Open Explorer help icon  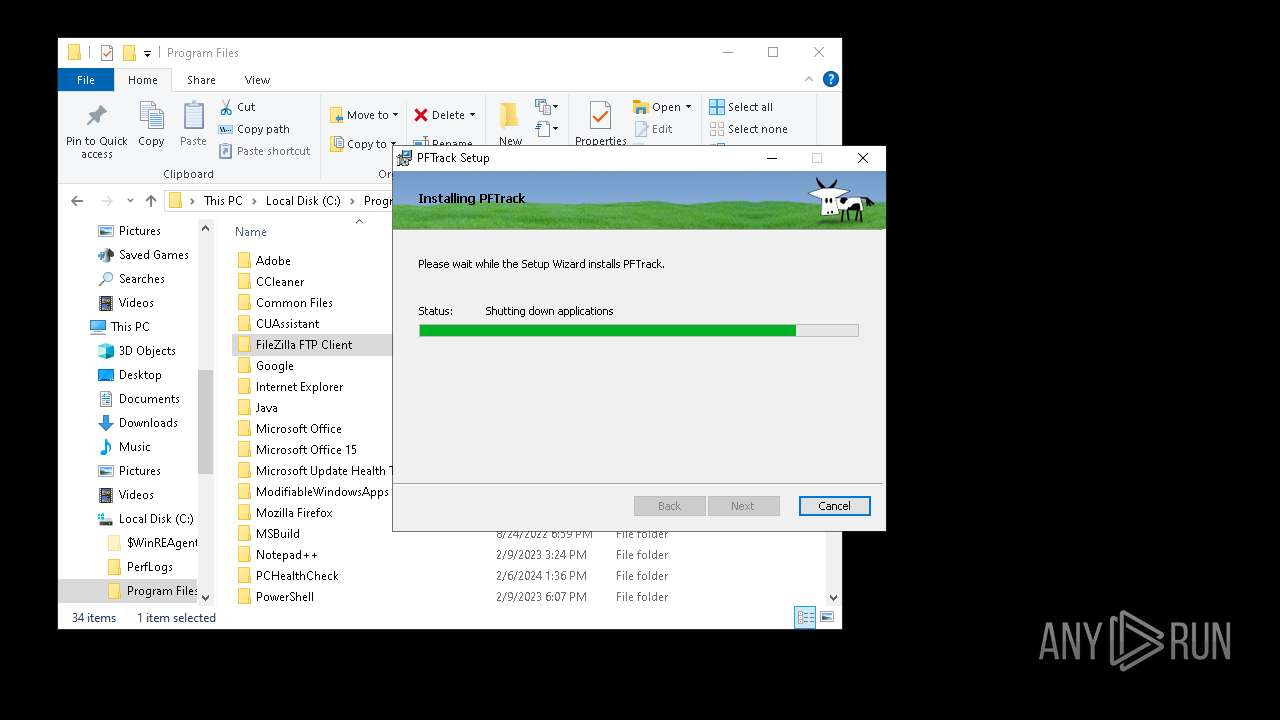click(x=830, y=79)
